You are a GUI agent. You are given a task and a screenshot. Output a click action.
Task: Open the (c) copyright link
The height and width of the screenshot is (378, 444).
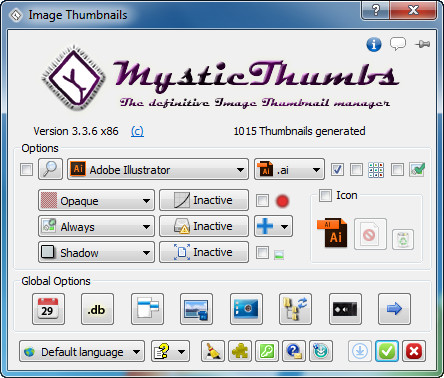[x=137, y=131]
